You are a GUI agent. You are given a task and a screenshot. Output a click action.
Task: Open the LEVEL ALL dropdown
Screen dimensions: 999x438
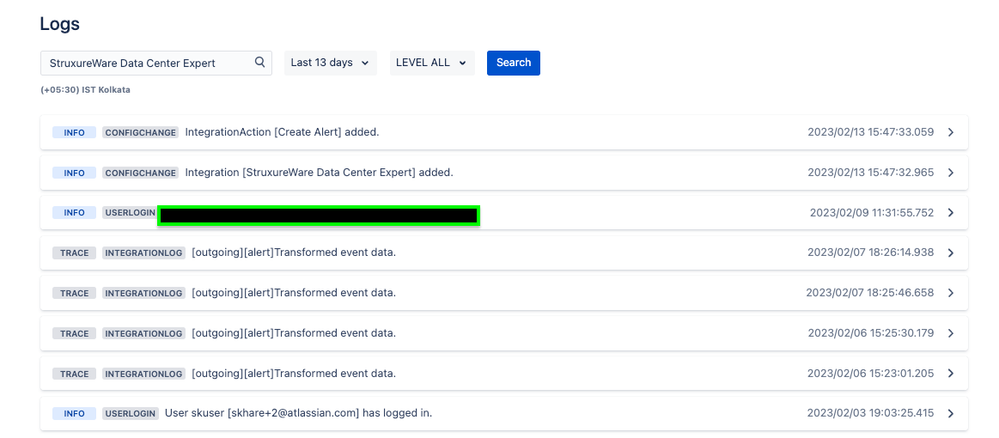(x=432, y=63)
